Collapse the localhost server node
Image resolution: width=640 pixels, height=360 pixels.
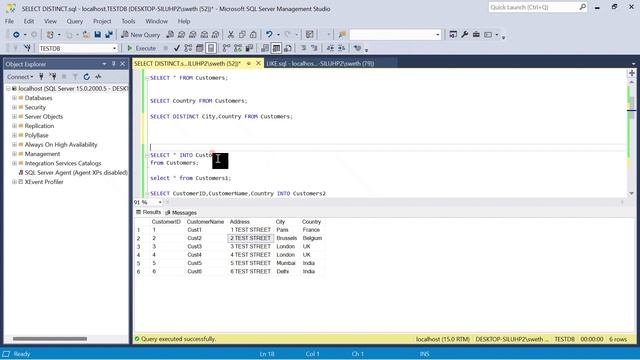pos(8,89)
